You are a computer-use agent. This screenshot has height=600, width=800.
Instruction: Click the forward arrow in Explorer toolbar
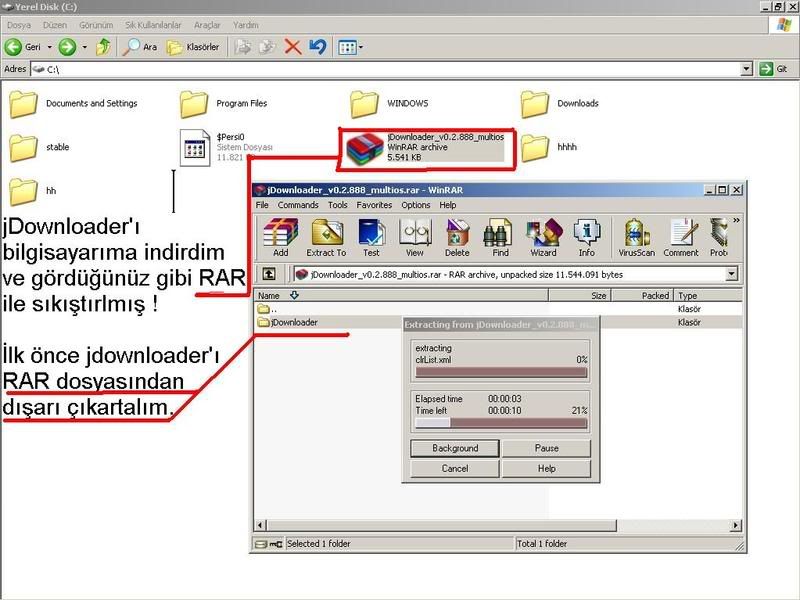[x=67, y=47]
